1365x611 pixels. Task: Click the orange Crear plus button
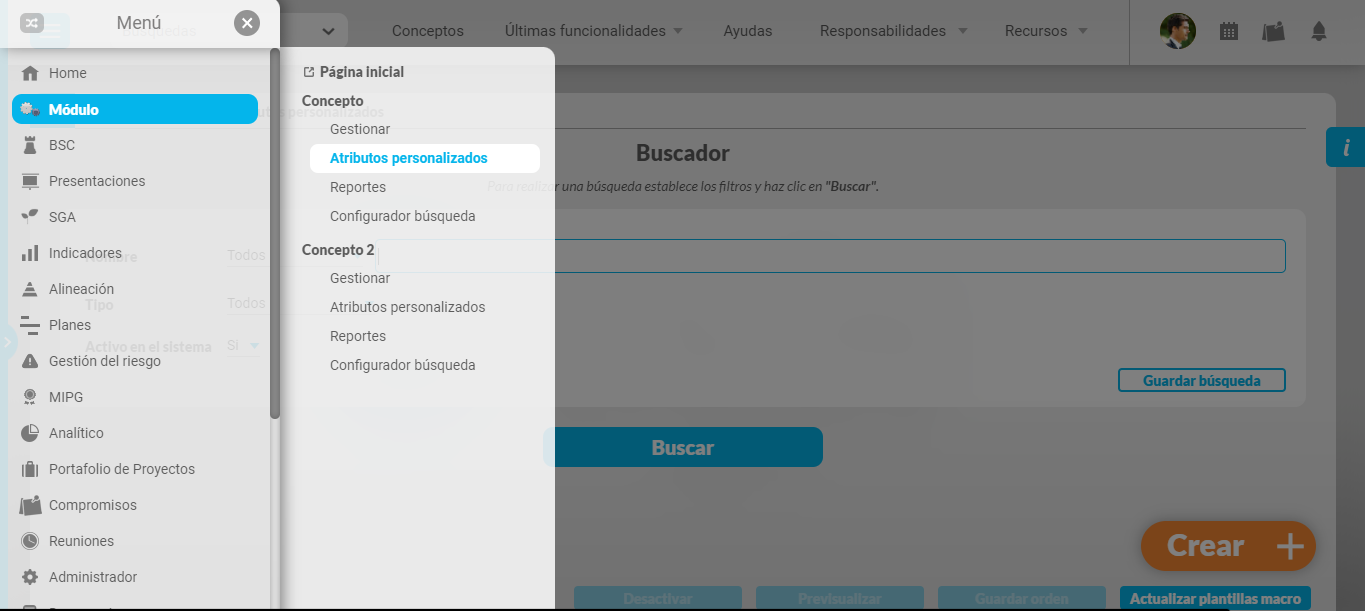pos(1228,546)
